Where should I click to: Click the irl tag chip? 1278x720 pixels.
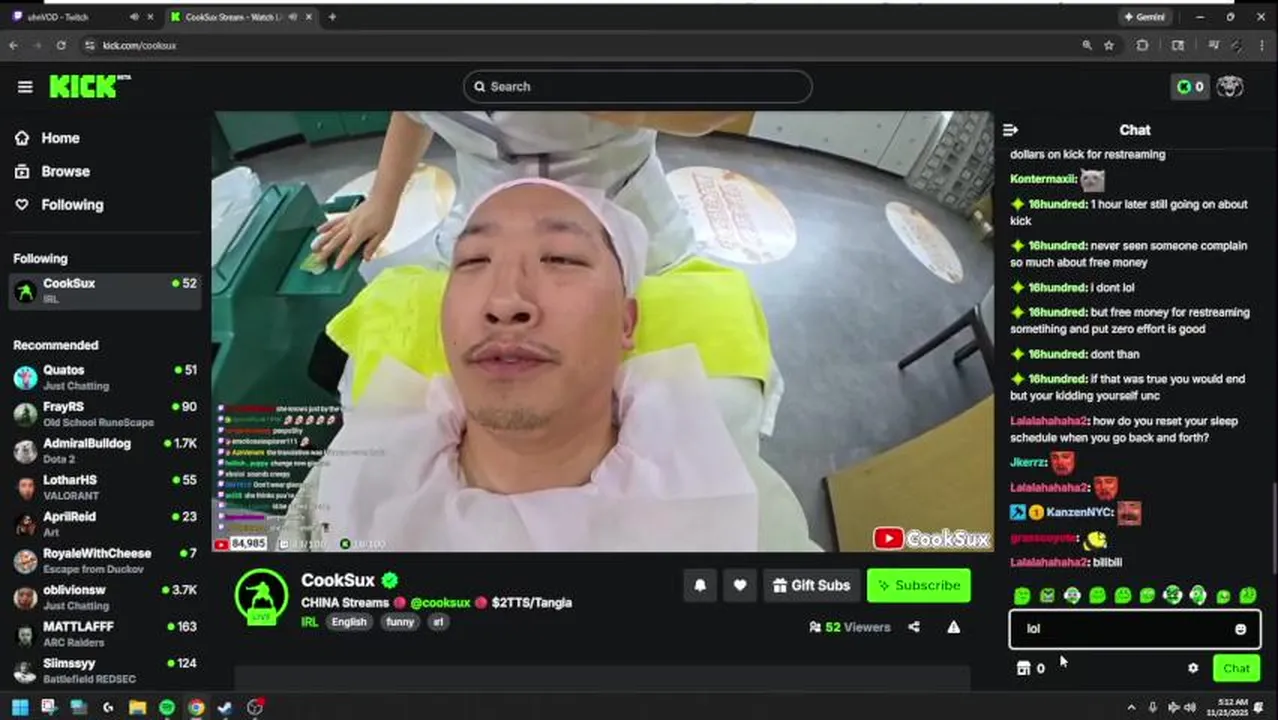(x=438, y=622)
